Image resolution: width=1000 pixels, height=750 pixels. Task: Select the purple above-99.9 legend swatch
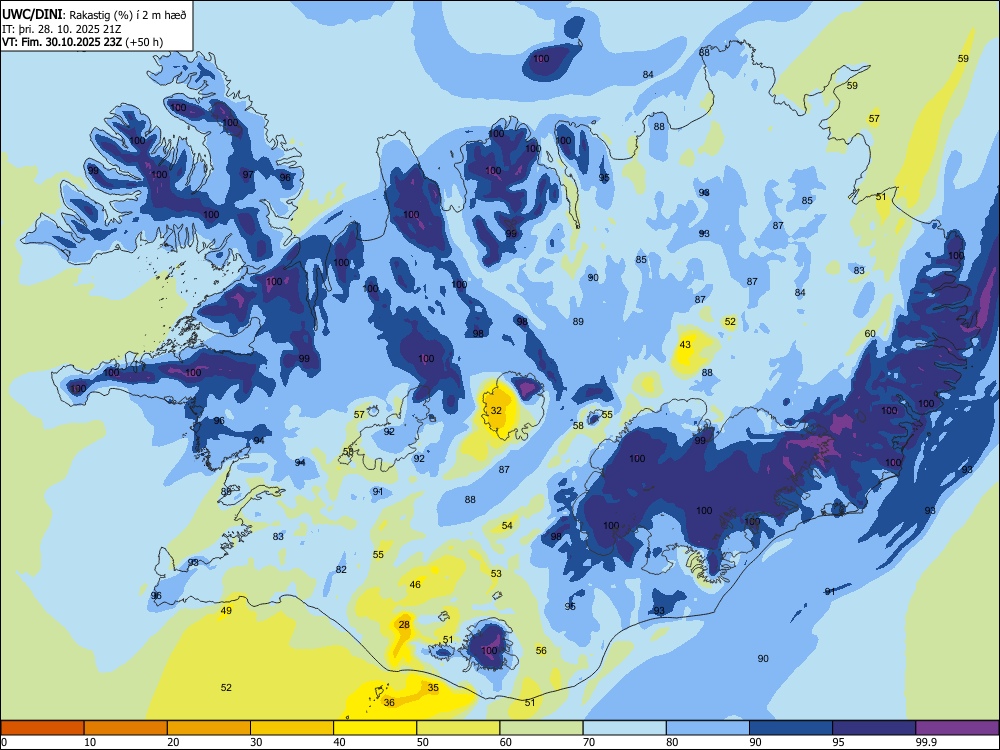click(x=957, y=728)
